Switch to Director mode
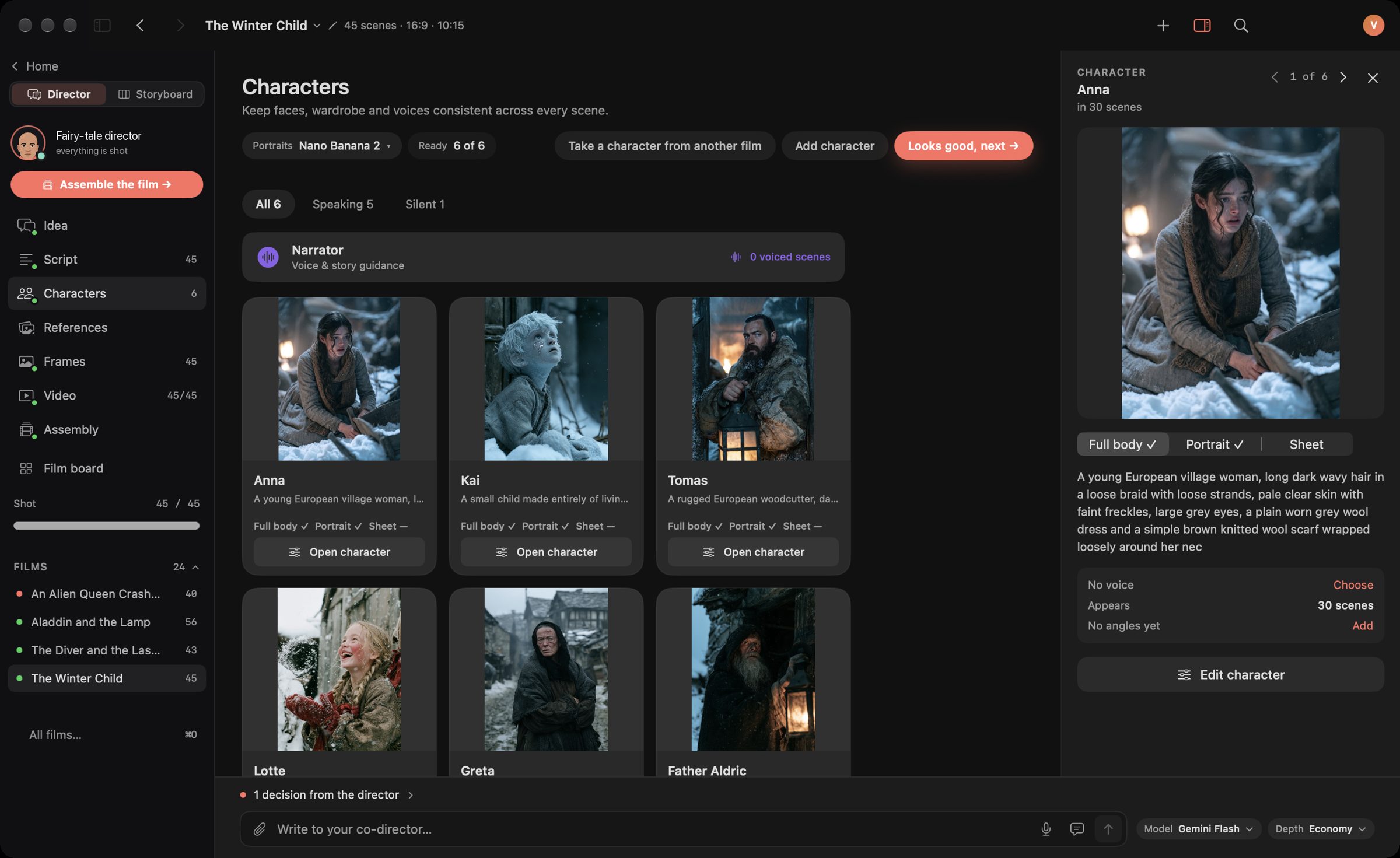 (59, 94)
